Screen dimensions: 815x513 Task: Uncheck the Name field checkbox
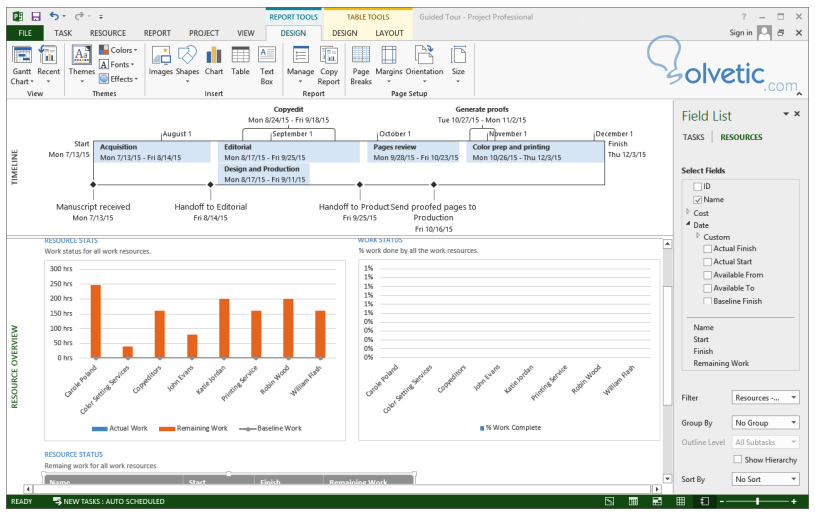(697, 200)
